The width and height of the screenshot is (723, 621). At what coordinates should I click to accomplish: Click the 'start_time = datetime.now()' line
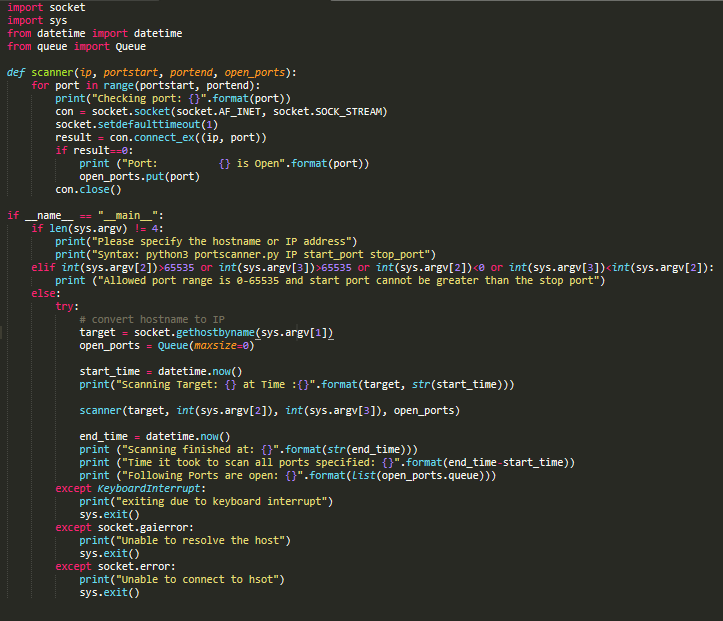coord(160,371)
